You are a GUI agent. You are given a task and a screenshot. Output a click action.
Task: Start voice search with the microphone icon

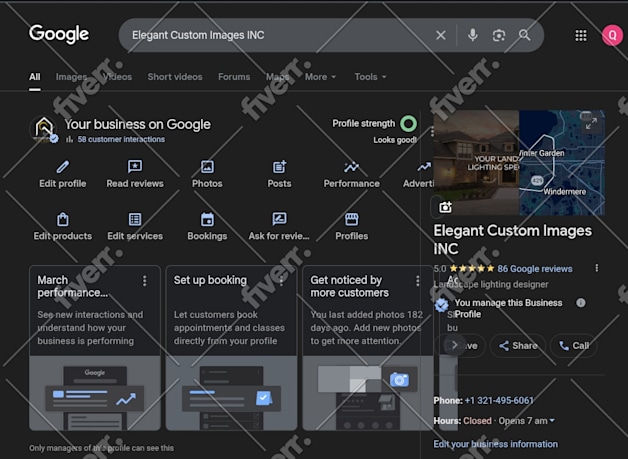(x=473, y=35)
